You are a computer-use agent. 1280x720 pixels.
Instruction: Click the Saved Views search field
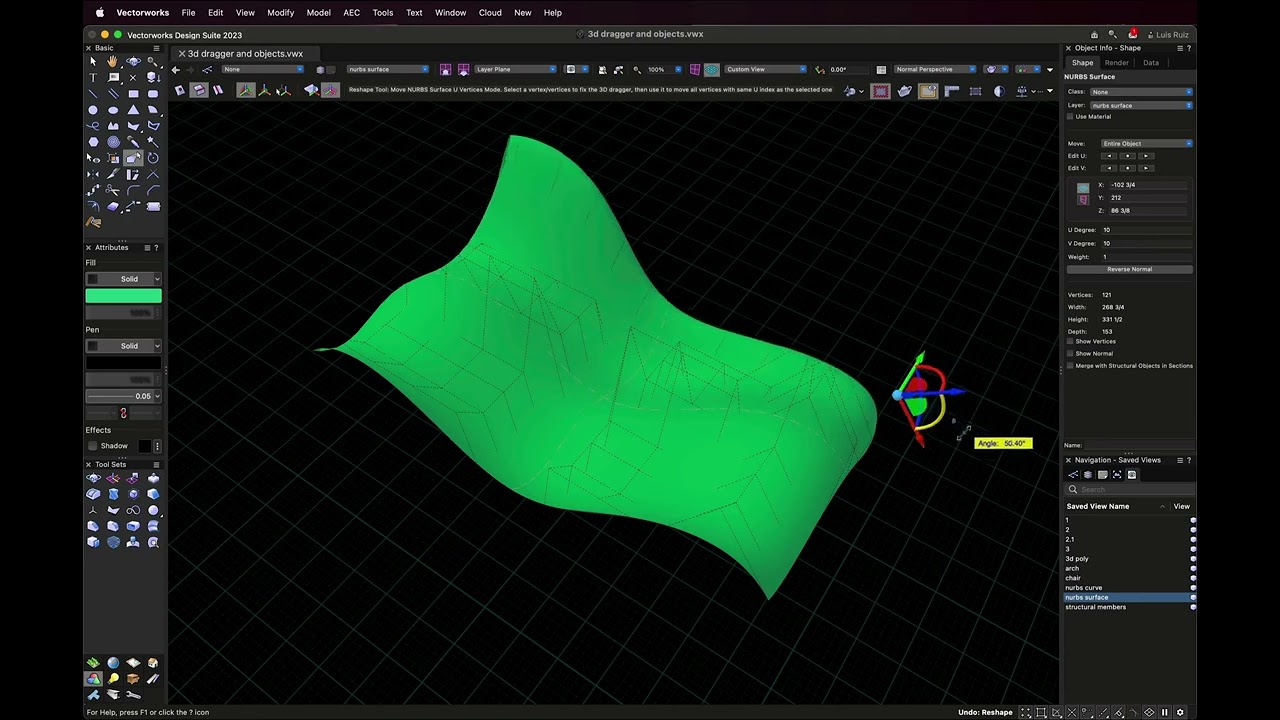tap(1129, 489)
